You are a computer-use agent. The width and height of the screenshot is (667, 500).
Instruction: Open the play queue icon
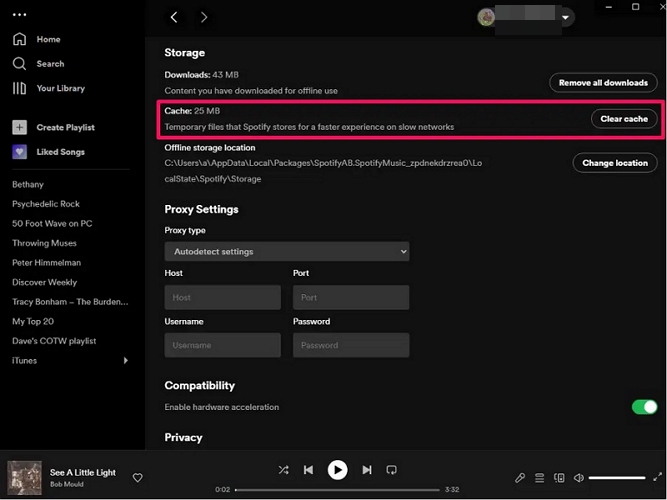539,478
